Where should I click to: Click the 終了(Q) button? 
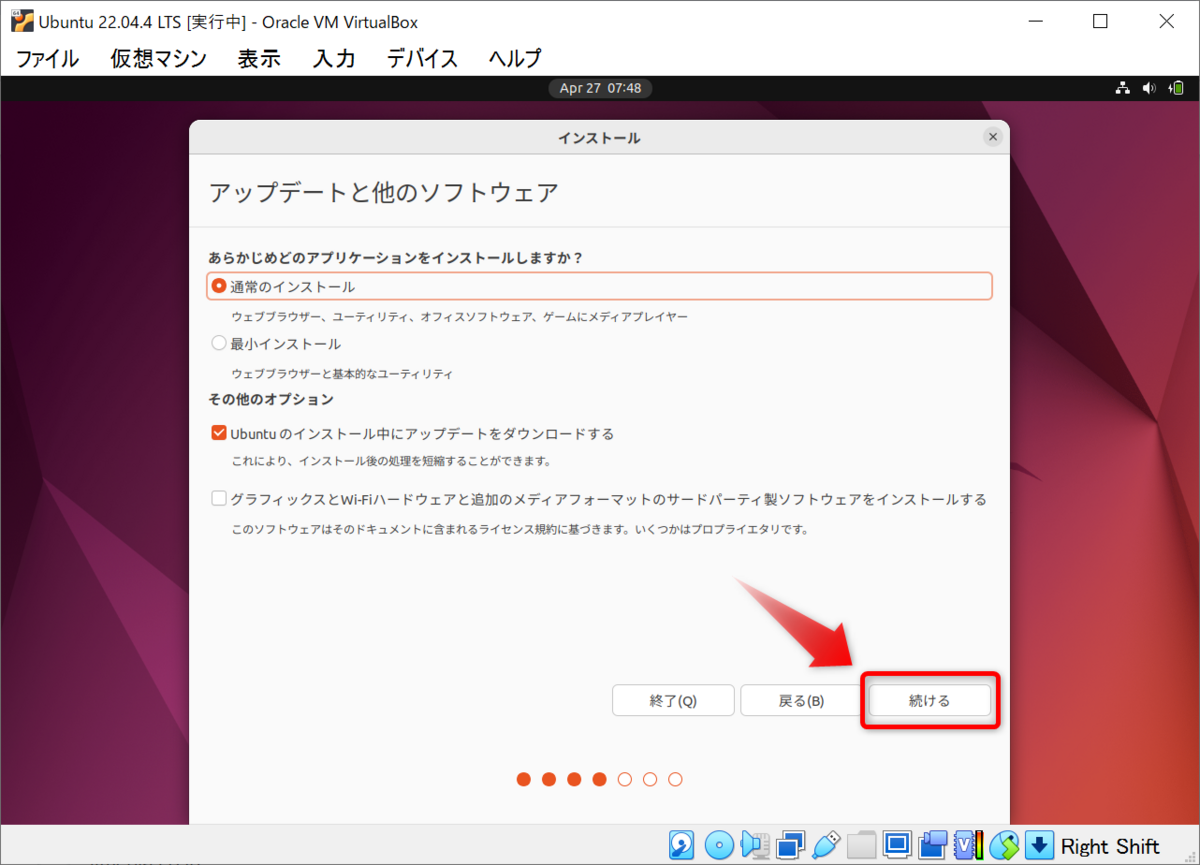click(673, 700)
